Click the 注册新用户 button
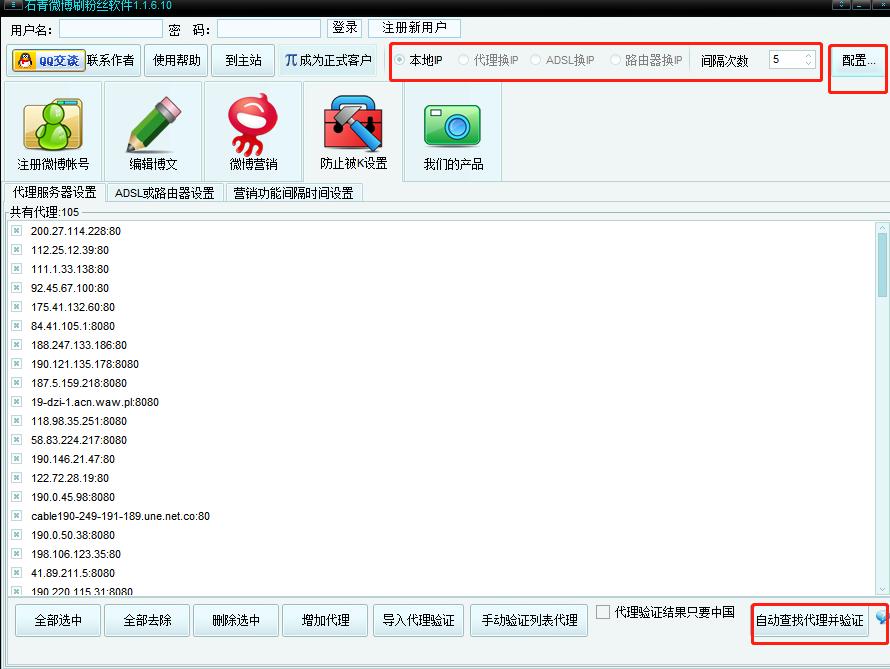 [414, 28]
